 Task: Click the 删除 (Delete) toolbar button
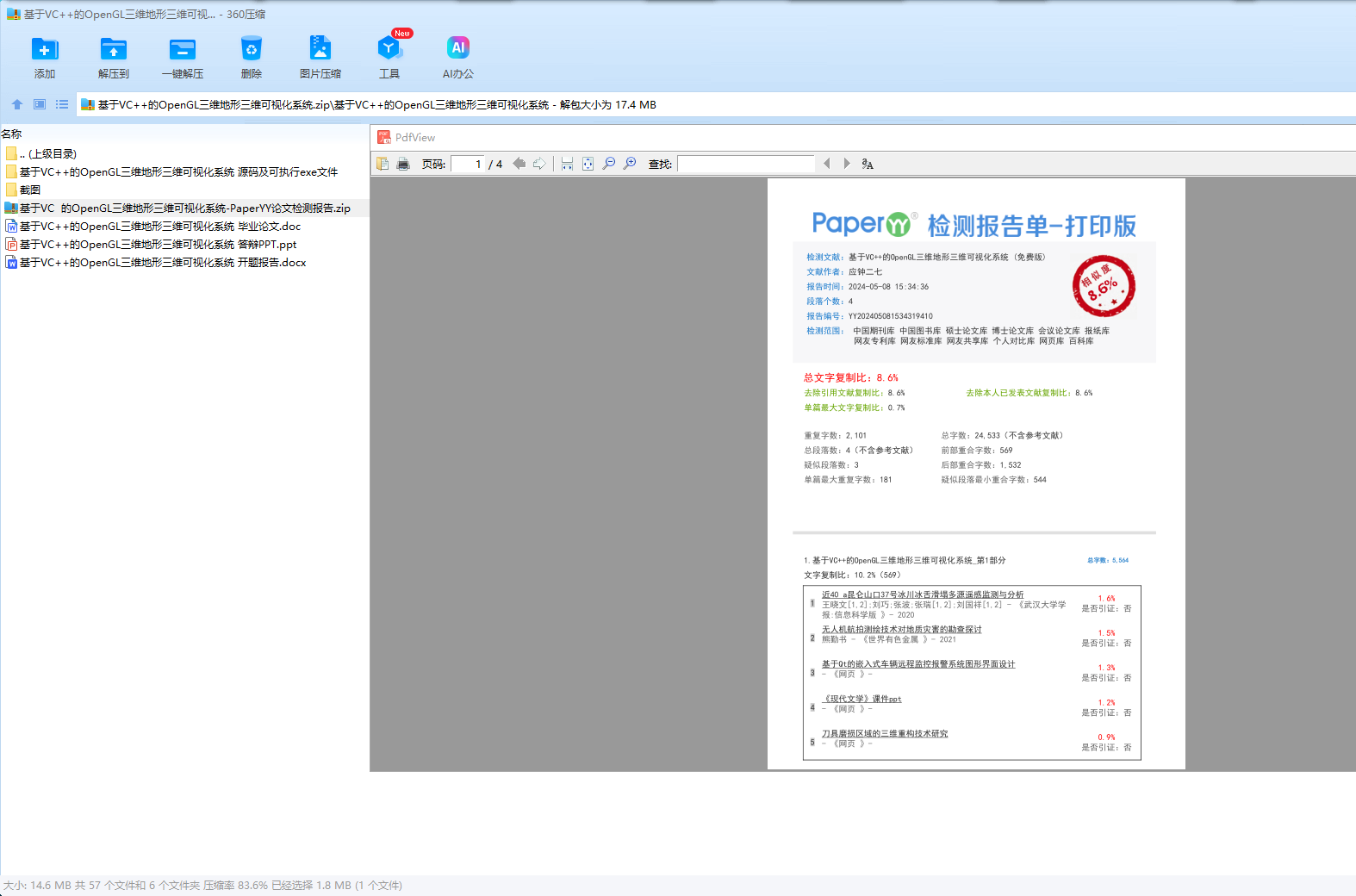pyautogui.click(x=252, y=57)
